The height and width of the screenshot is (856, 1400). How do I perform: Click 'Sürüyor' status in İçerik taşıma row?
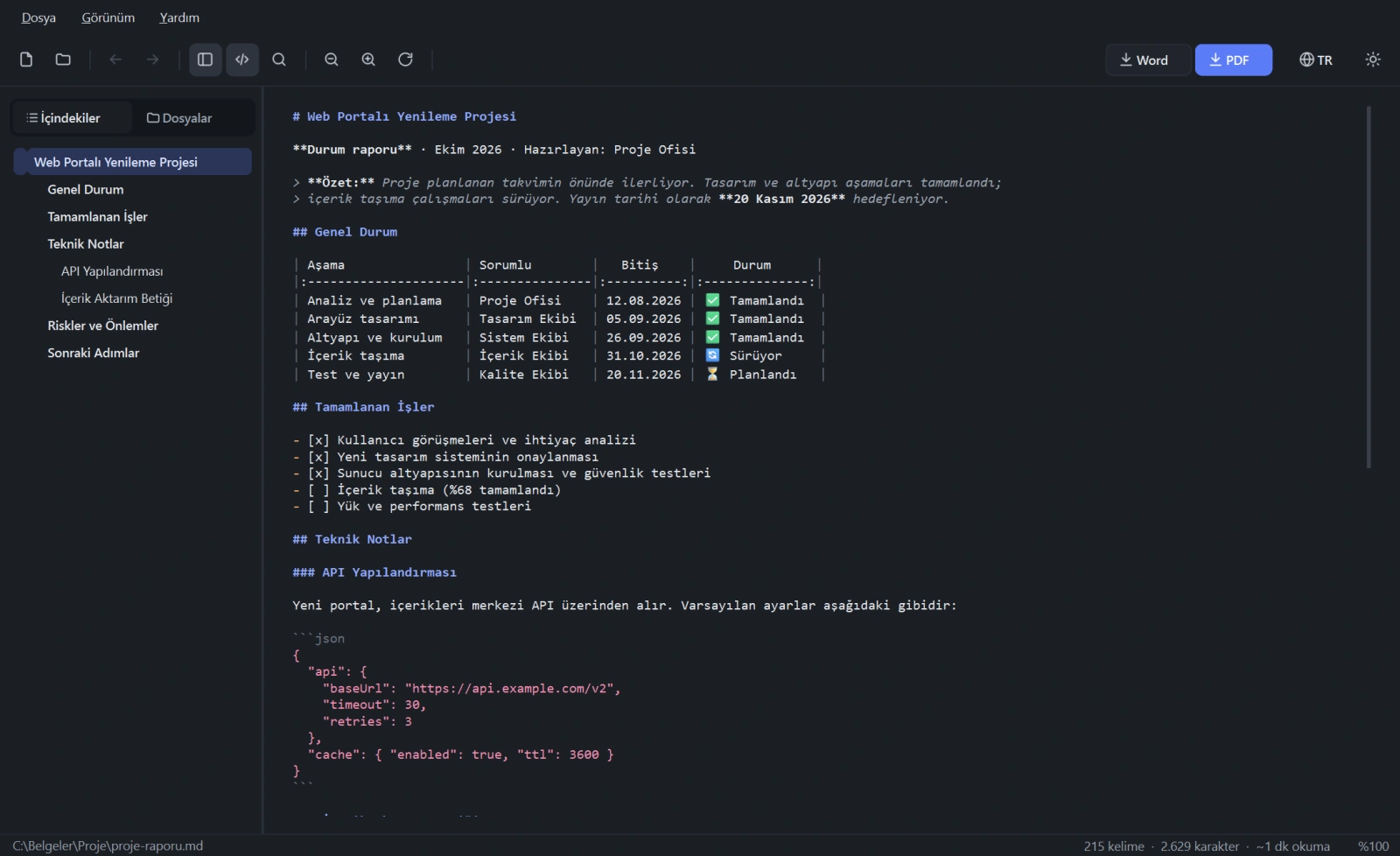[x=756, y=355]
